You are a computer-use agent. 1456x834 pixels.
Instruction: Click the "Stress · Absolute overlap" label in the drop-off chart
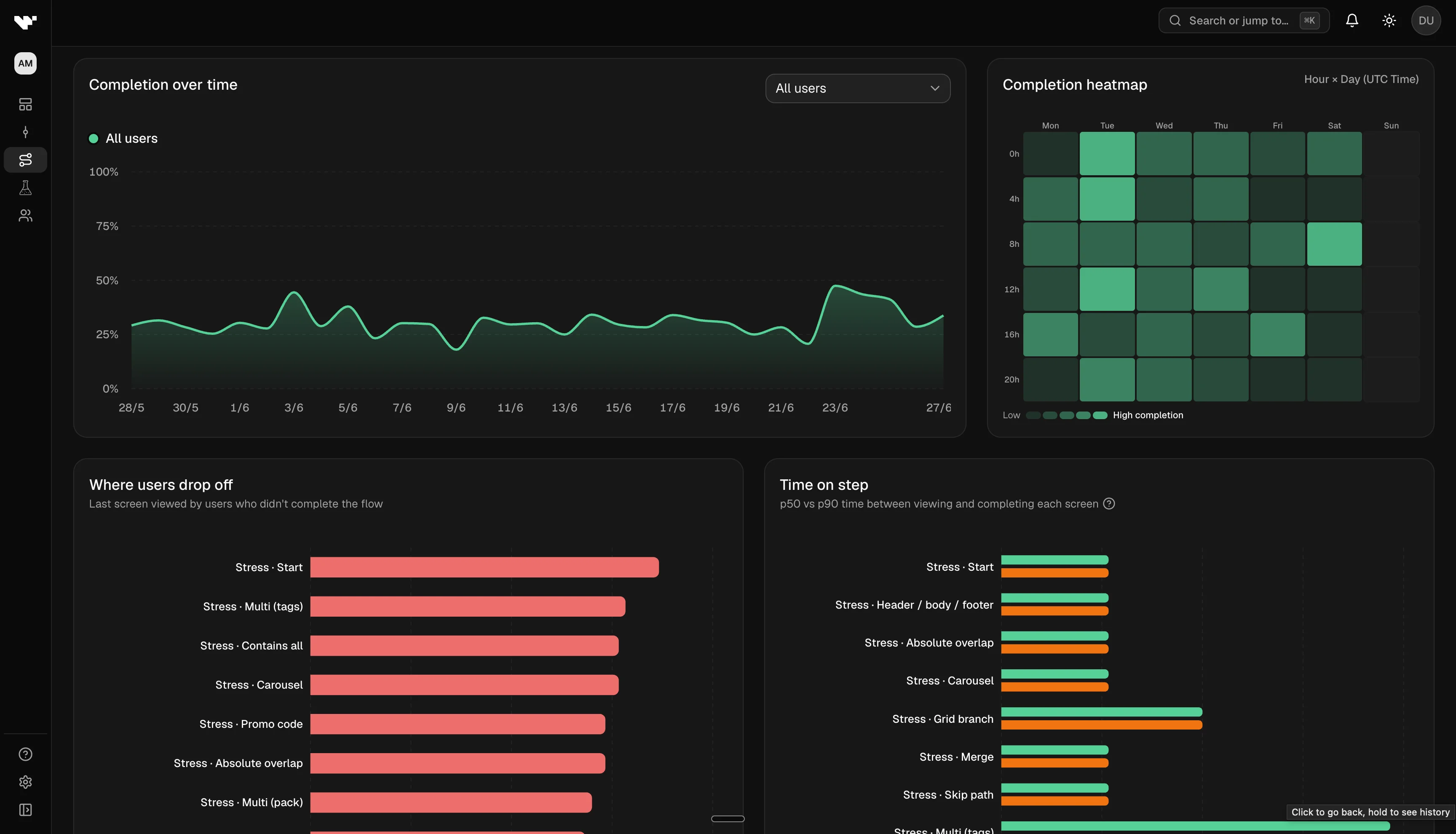click(238, 764)
